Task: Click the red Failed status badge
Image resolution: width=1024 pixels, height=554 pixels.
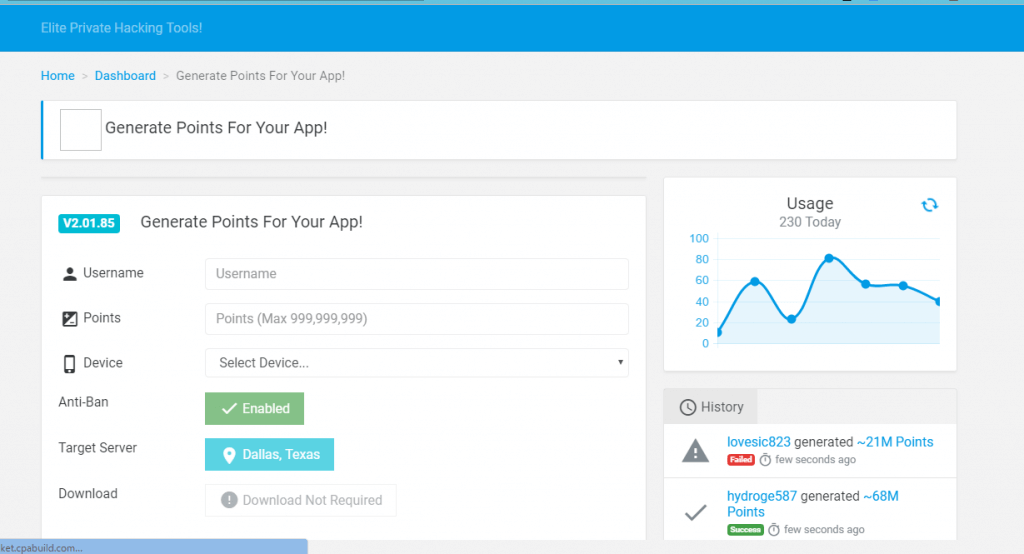Action: pos(741,460)
